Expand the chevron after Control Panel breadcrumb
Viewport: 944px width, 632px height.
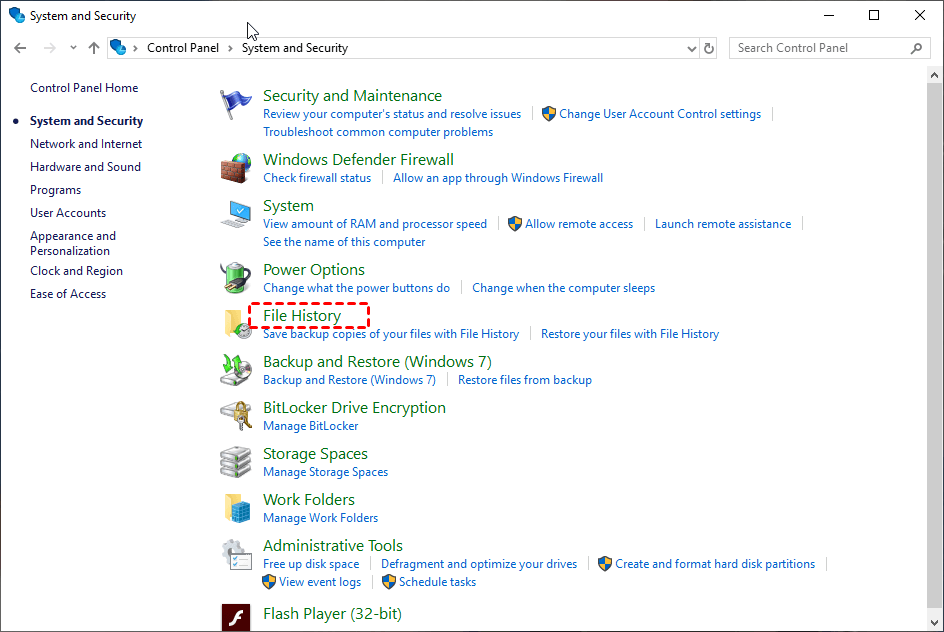tap(230, 48)
